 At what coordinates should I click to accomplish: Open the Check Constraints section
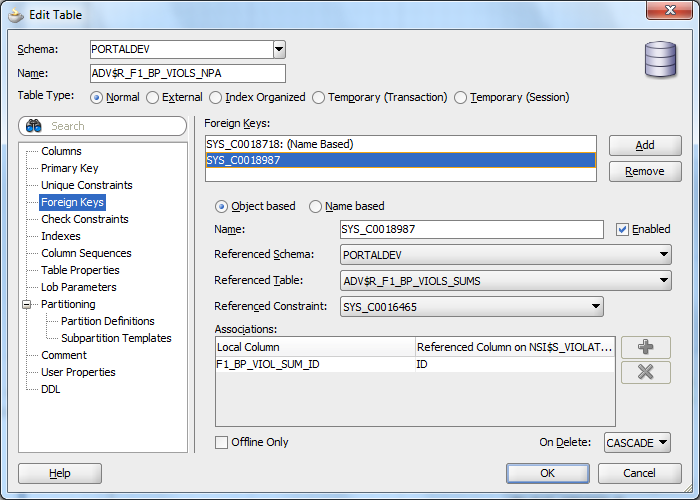click(x=85, y=219)
